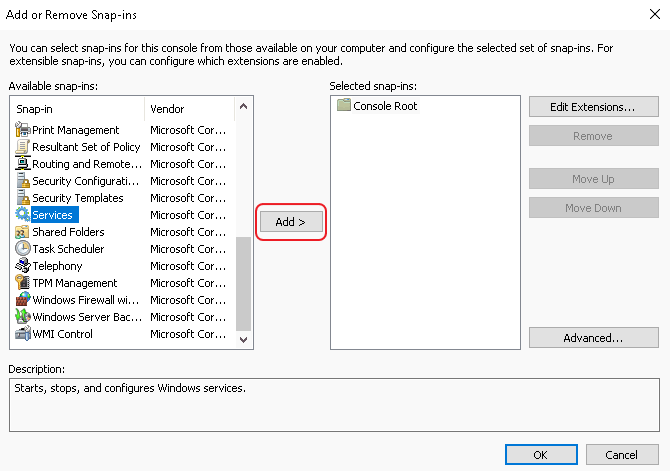Screen dimensions: 670x471
Task: Confirm the dialog with OK
Action: (540, 454)
